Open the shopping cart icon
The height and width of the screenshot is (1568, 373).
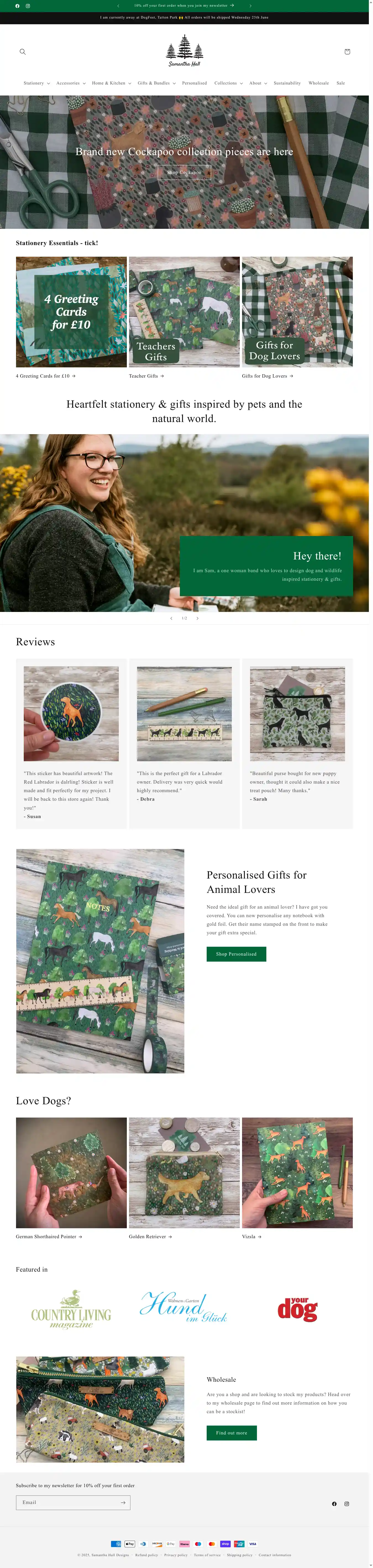pyautogui.click(x=347, y=52)
